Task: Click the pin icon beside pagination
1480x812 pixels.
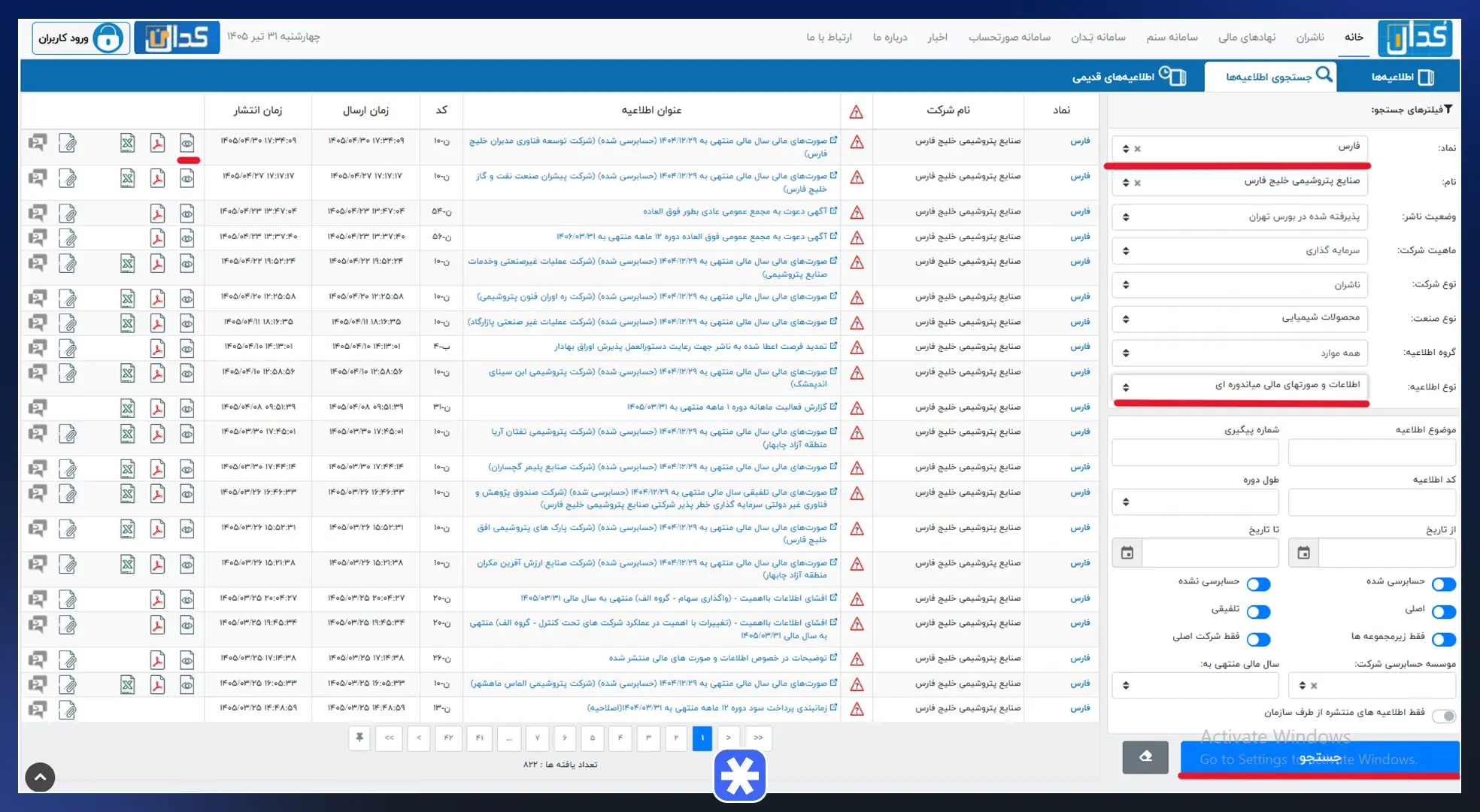Action: click(359, 738)
